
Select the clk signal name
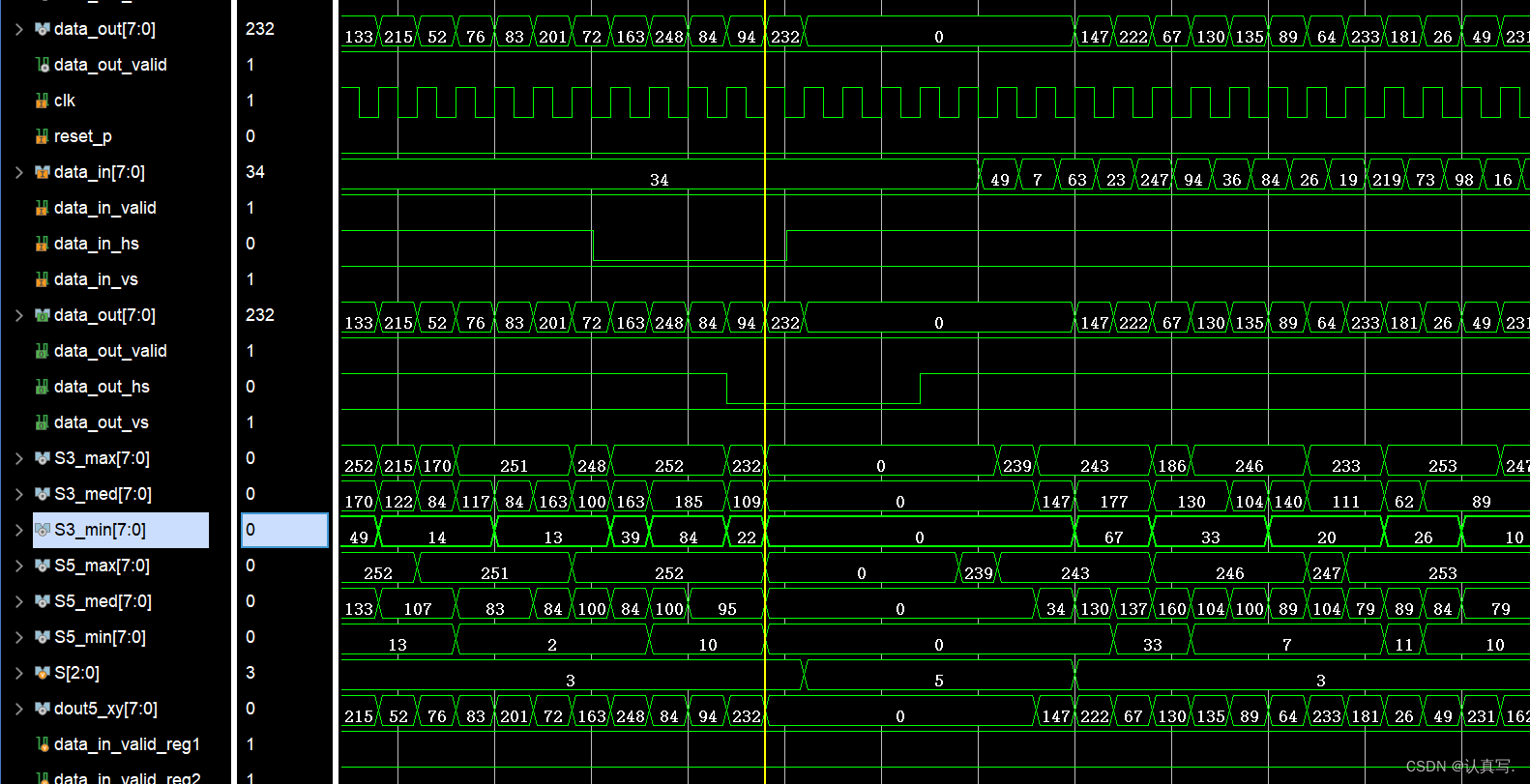pos(65,101)
